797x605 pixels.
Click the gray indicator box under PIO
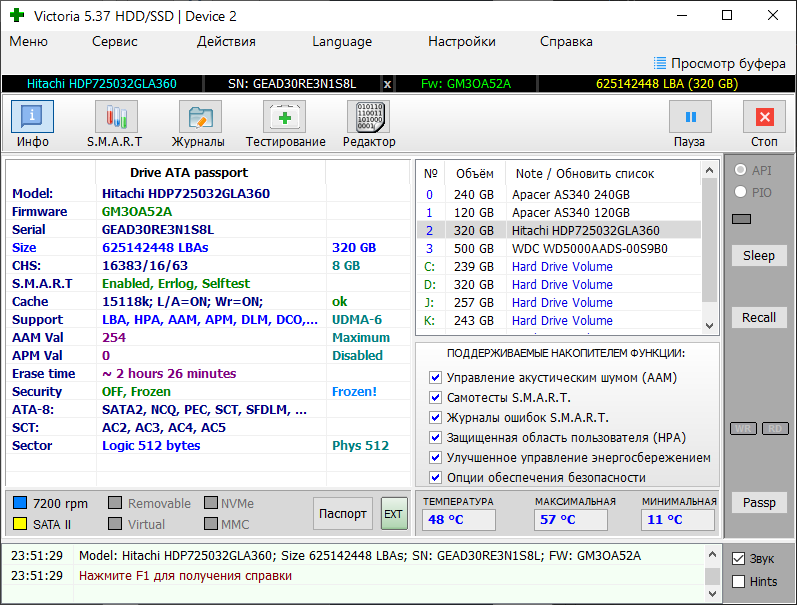742,219
